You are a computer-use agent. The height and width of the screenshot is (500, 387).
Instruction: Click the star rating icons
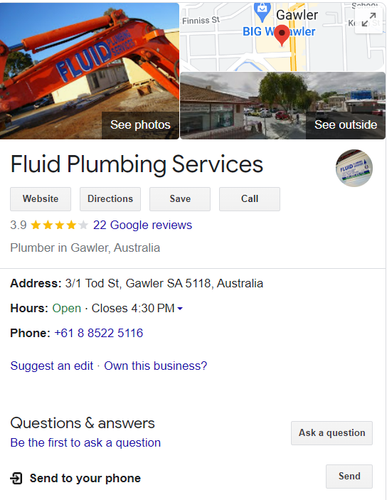pos(59,225)
